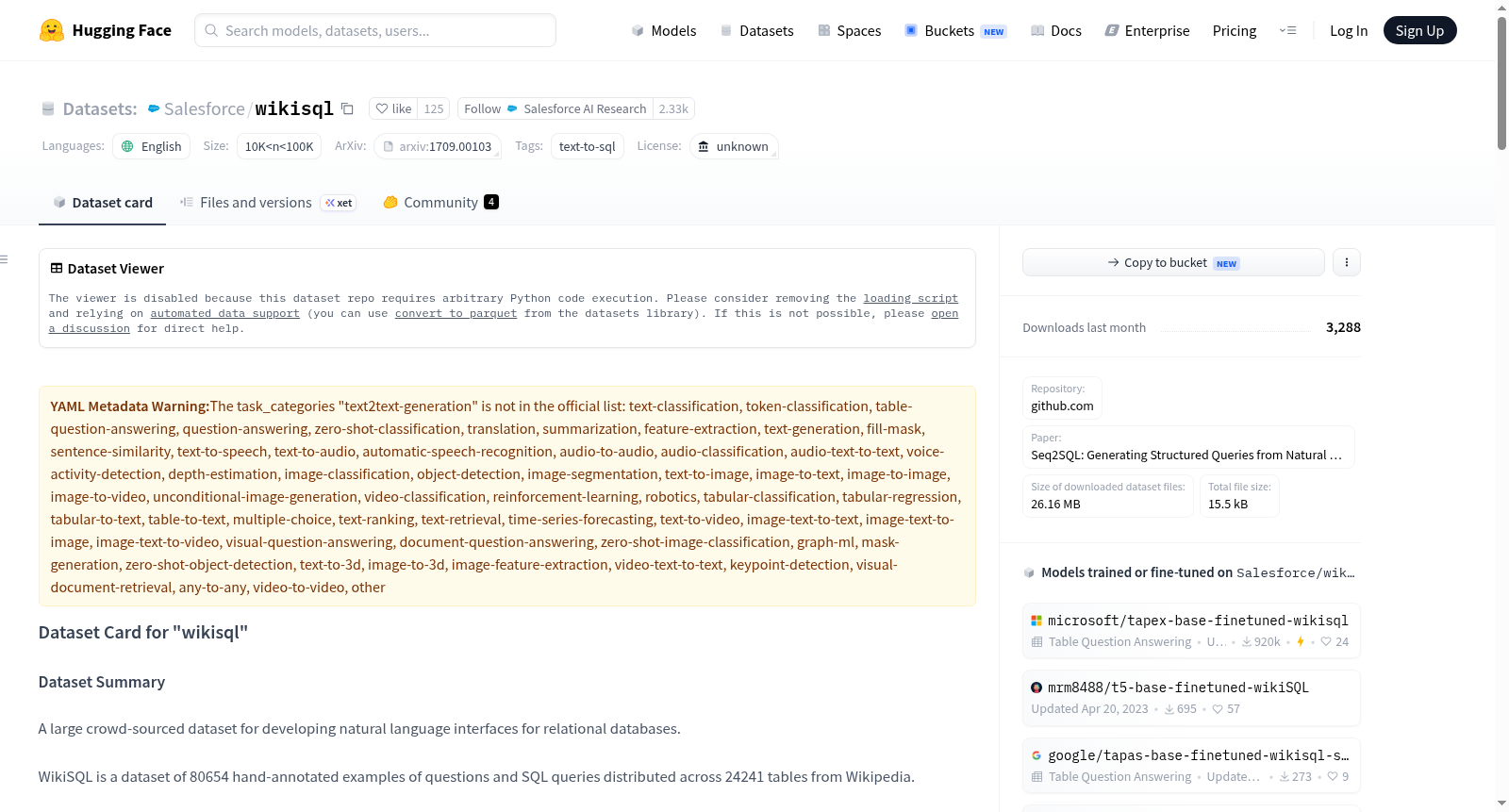Screen dimensions: 1509x812
Task: Go to Spaces in top navigation
Action: (x=849, y=30)
